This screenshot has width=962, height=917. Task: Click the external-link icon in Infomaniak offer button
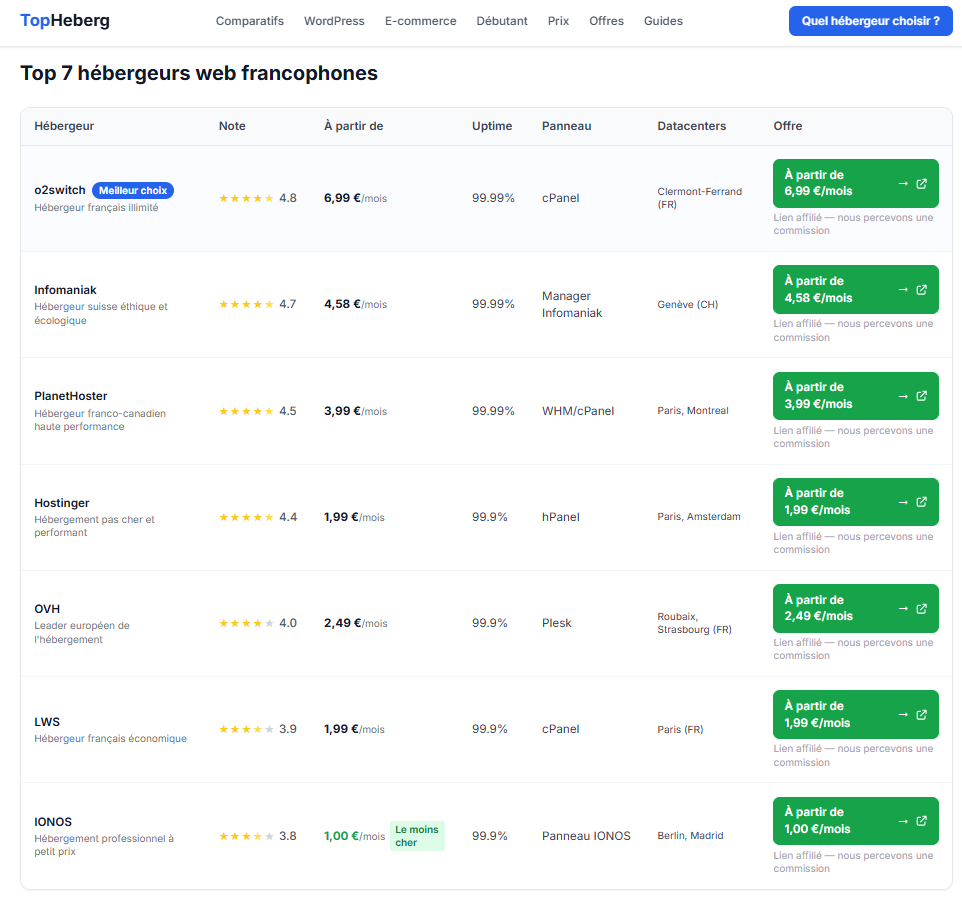coord(922,290)
